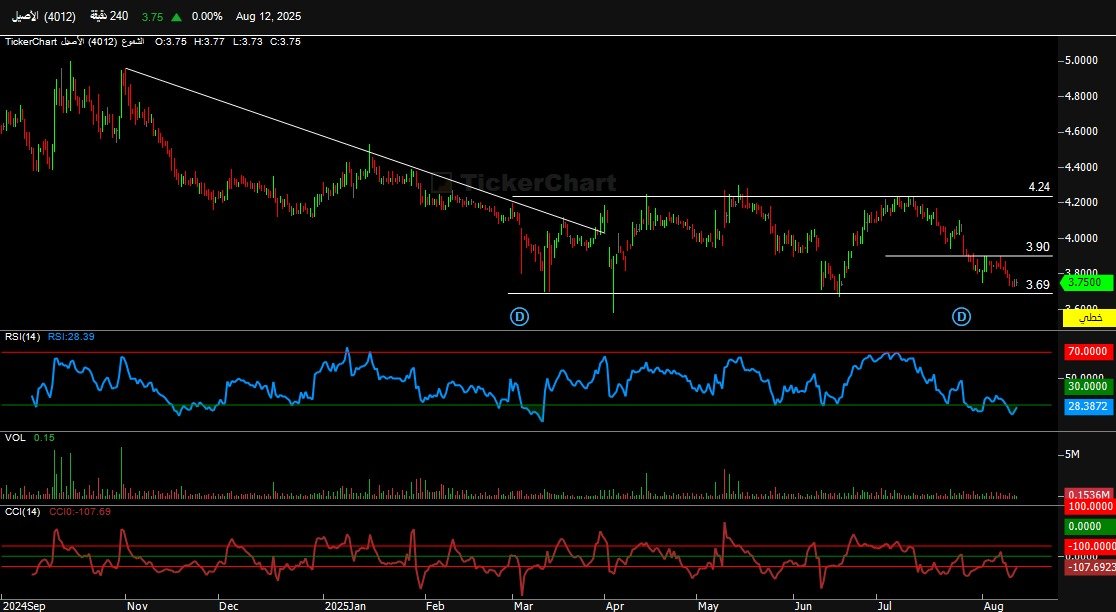Image resolution: width=1116 pixels, height=612 pixels.
Task: Click the 0.1536M volume value tag
Action: tap(1089, 494)
